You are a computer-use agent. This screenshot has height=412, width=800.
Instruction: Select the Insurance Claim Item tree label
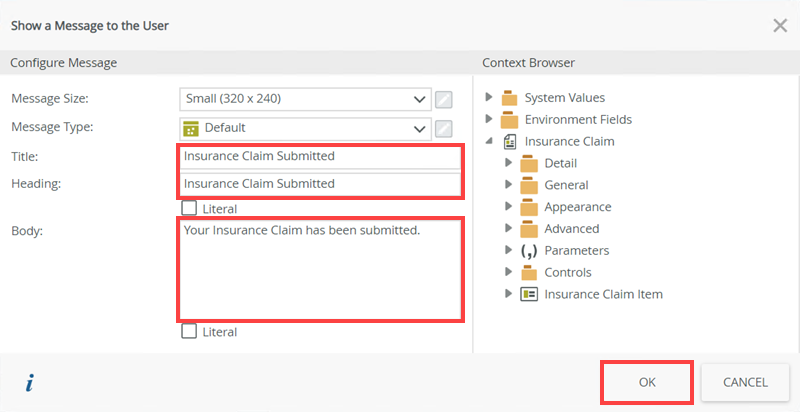tap(603, 294)
